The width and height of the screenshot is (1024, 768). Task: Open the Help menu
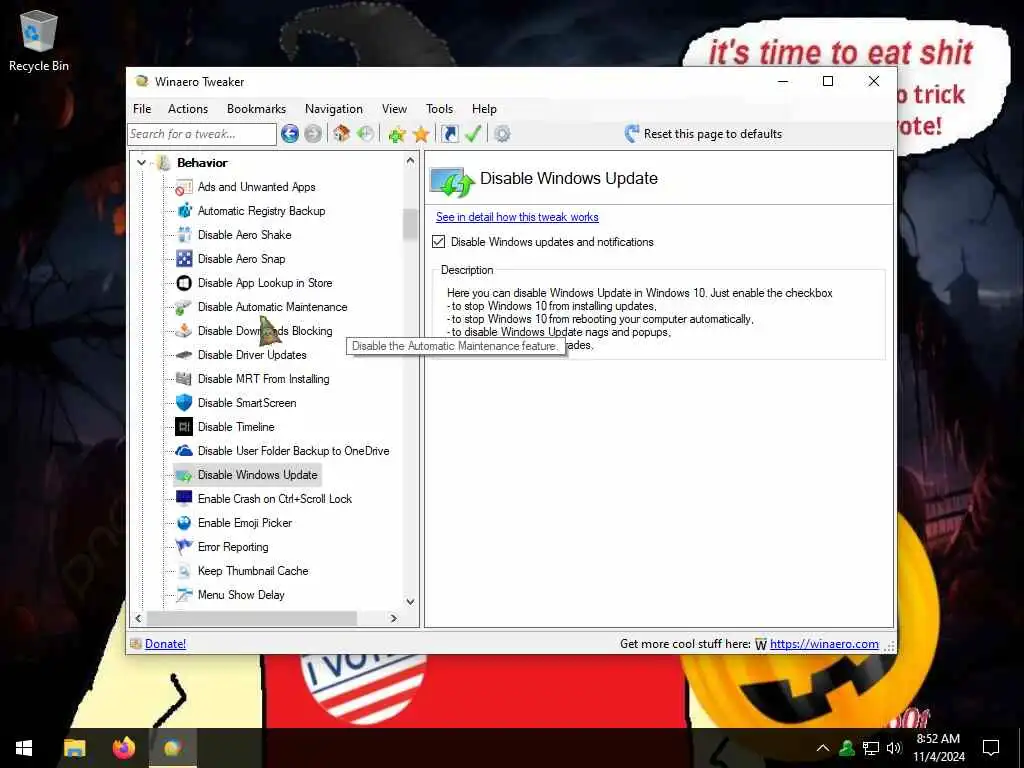click(485, 109)
